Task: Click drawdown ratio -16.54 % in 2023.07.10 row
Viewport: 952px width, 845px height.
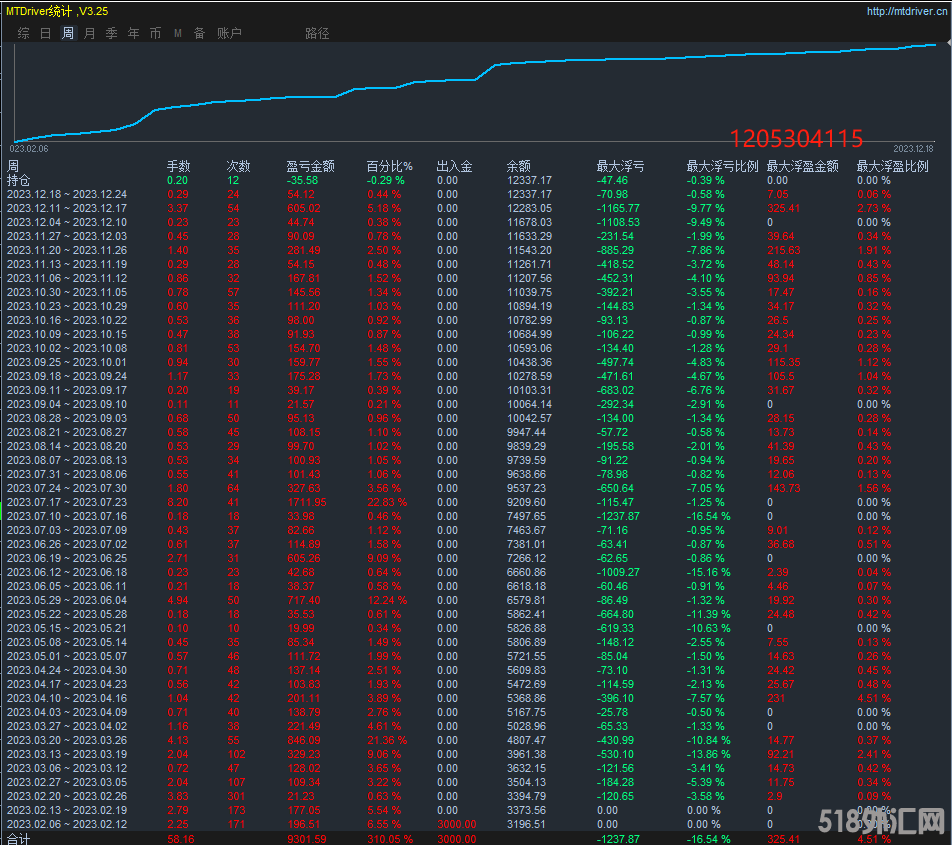Action: (709, 516)
